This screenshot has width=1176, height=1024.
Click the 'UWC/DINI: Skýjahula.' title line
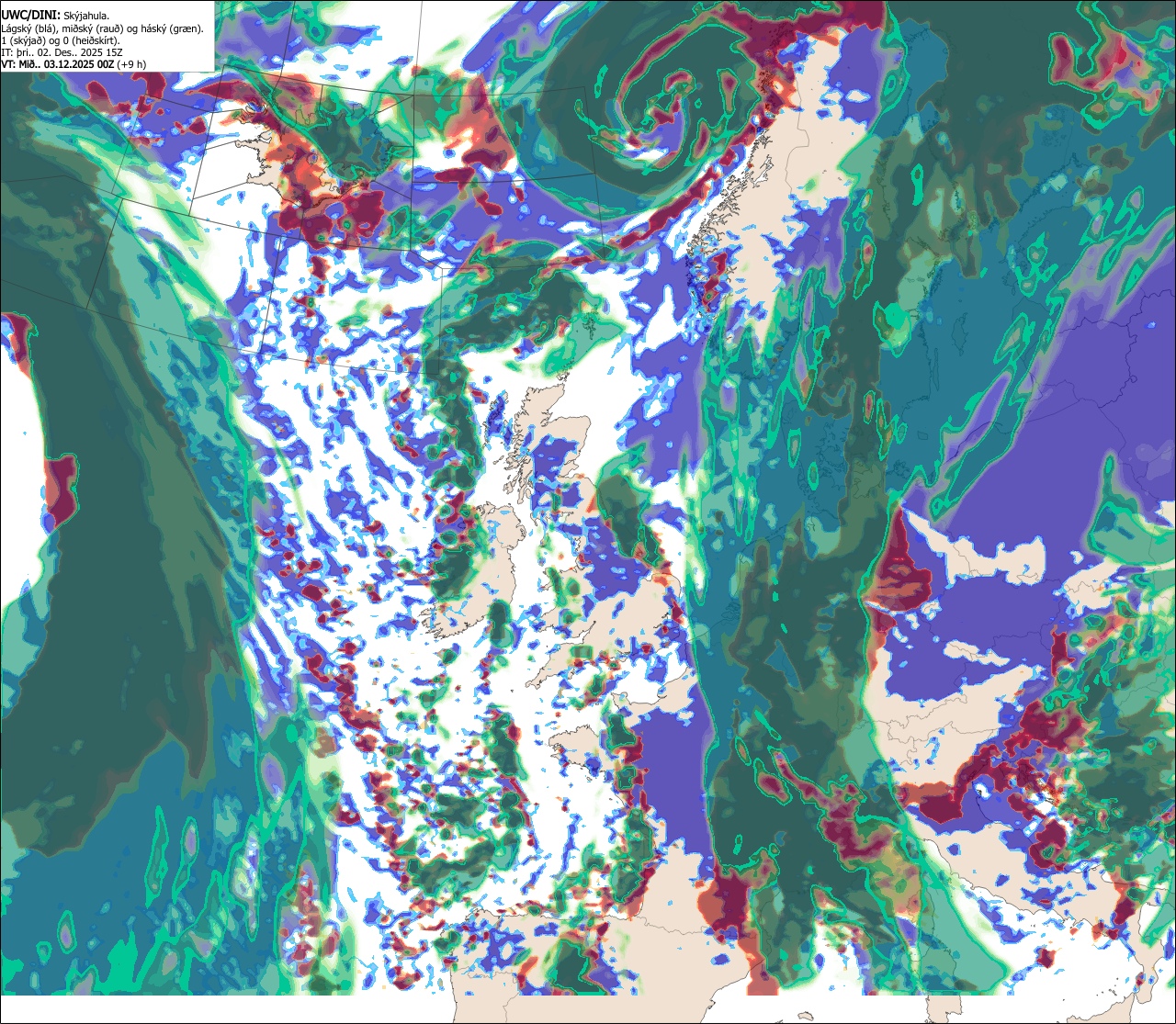click(55, 16)
